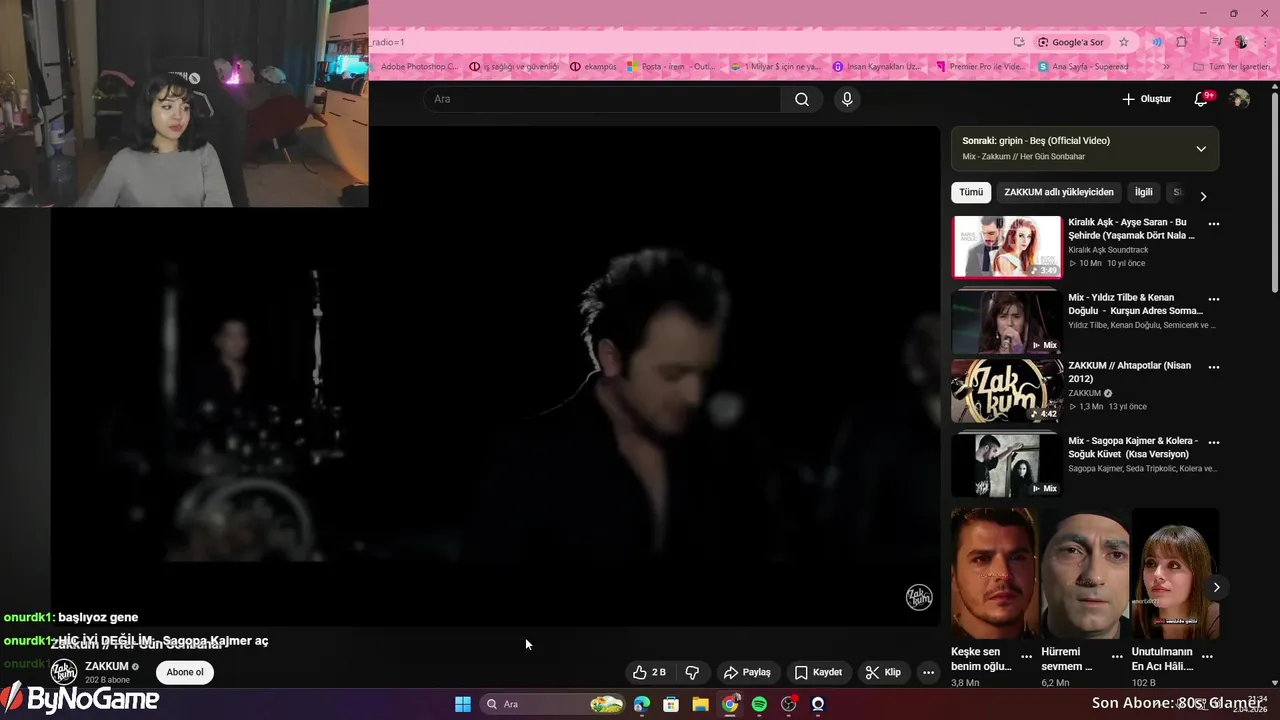The width and height of the screenshot is (1280, 720).
Task: Open options for Sagopa Kajmer mix
Action: click(1213, 442)
